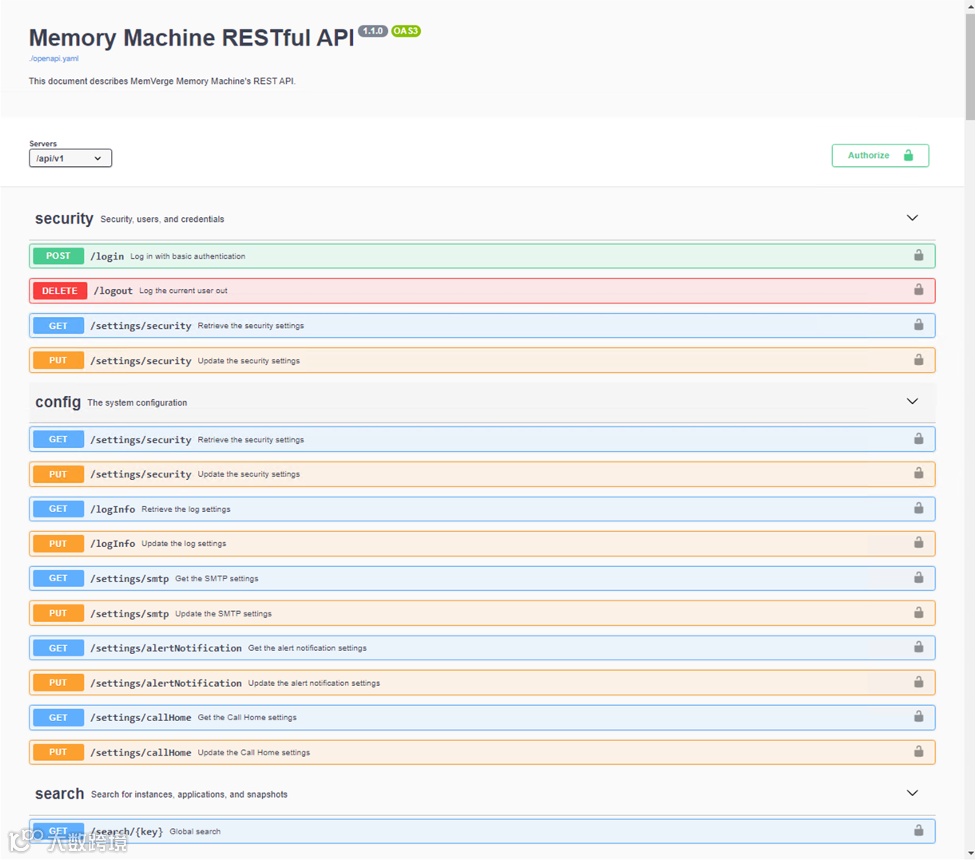Click text 'Log in with basic authentication'
Image resolution: width=977 pixels, height=860 pixels.
coord(188,256)
